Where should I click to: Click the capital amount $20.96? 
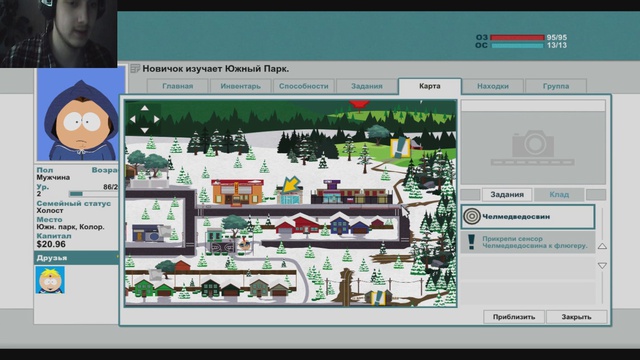[x=51, y=244]
